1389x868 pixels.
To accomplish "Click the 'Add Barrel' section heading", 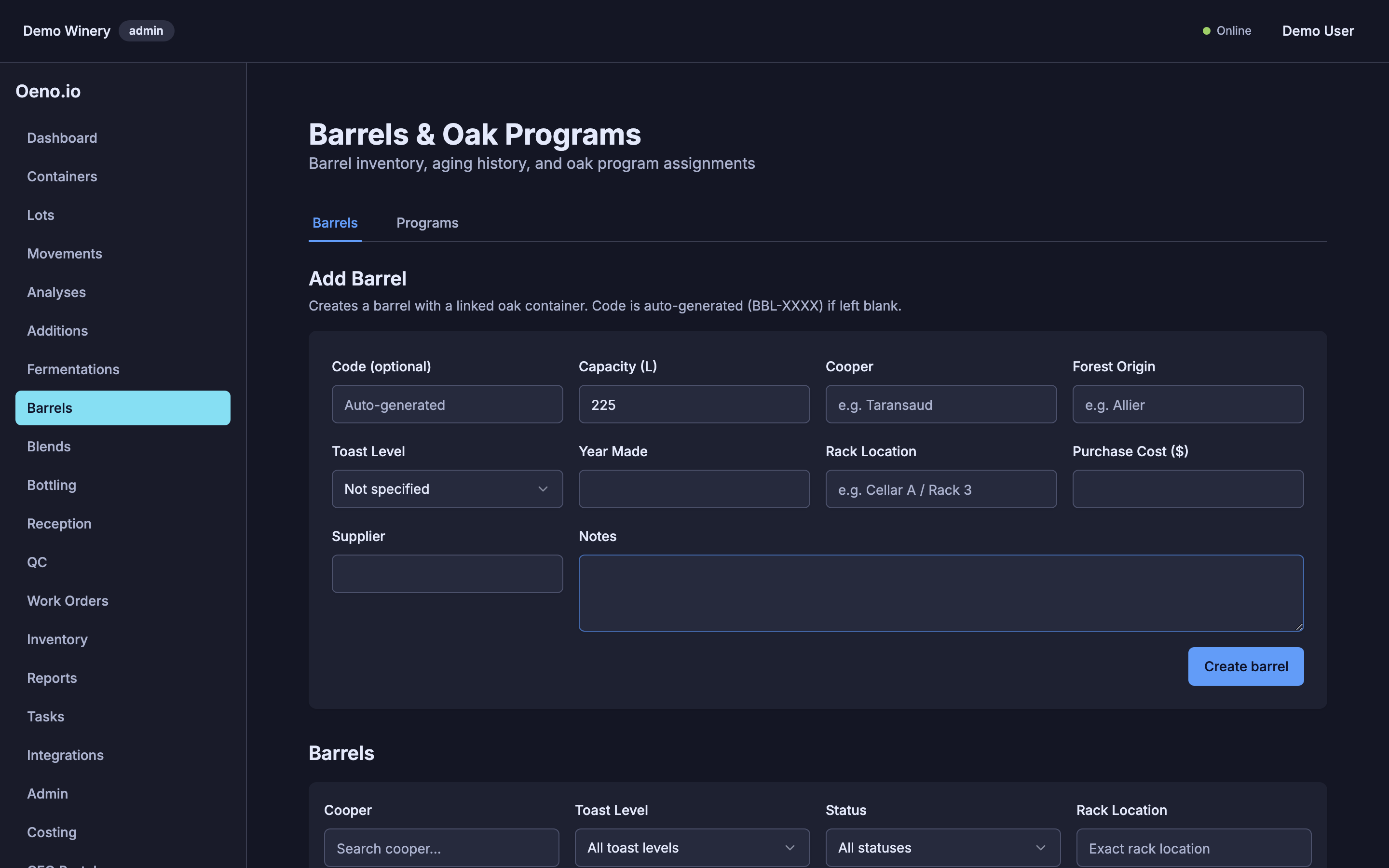I will click(x=357, y=278).
